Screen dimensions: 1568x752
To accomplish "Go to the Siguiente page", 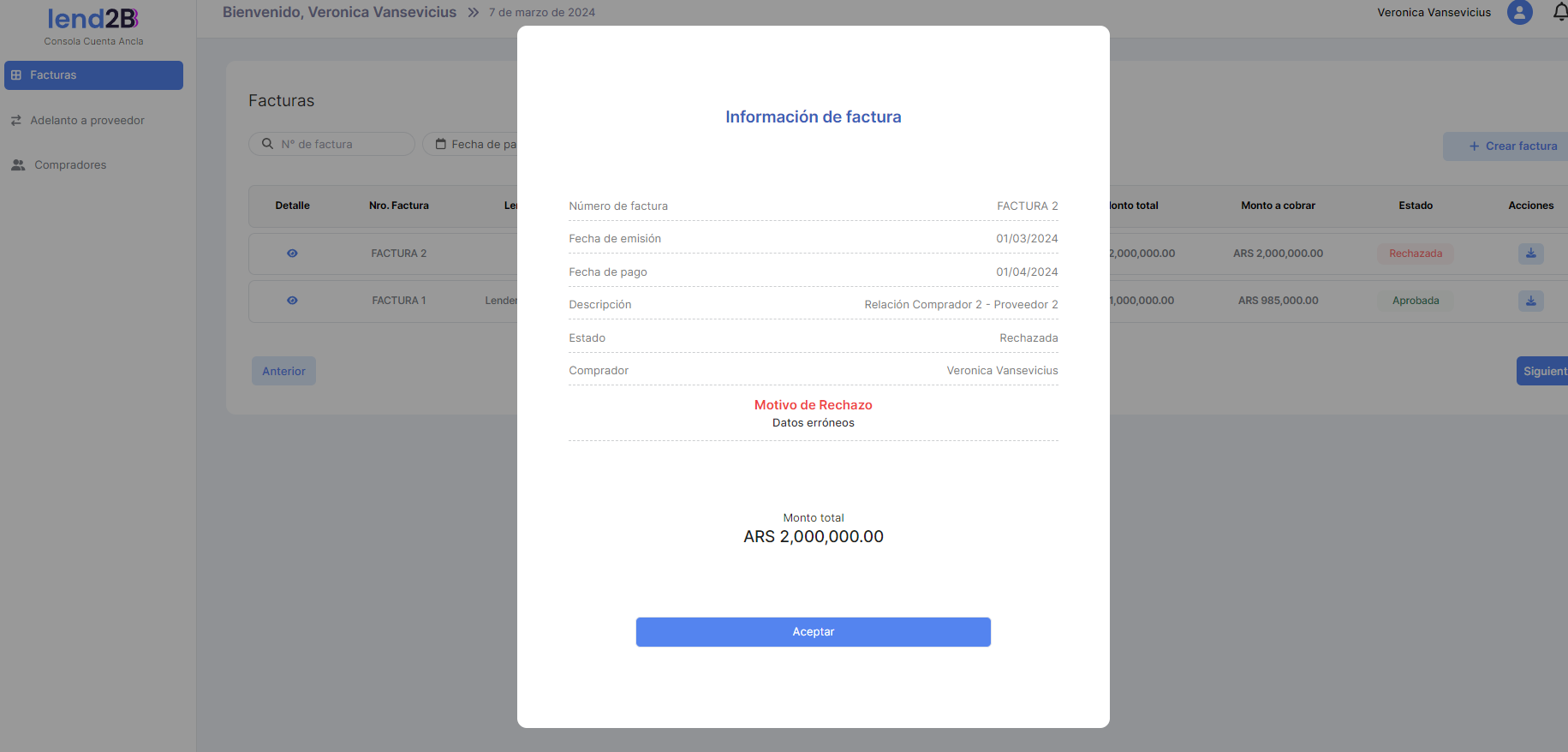I will pyautogui.click(x=1543, y=371).
